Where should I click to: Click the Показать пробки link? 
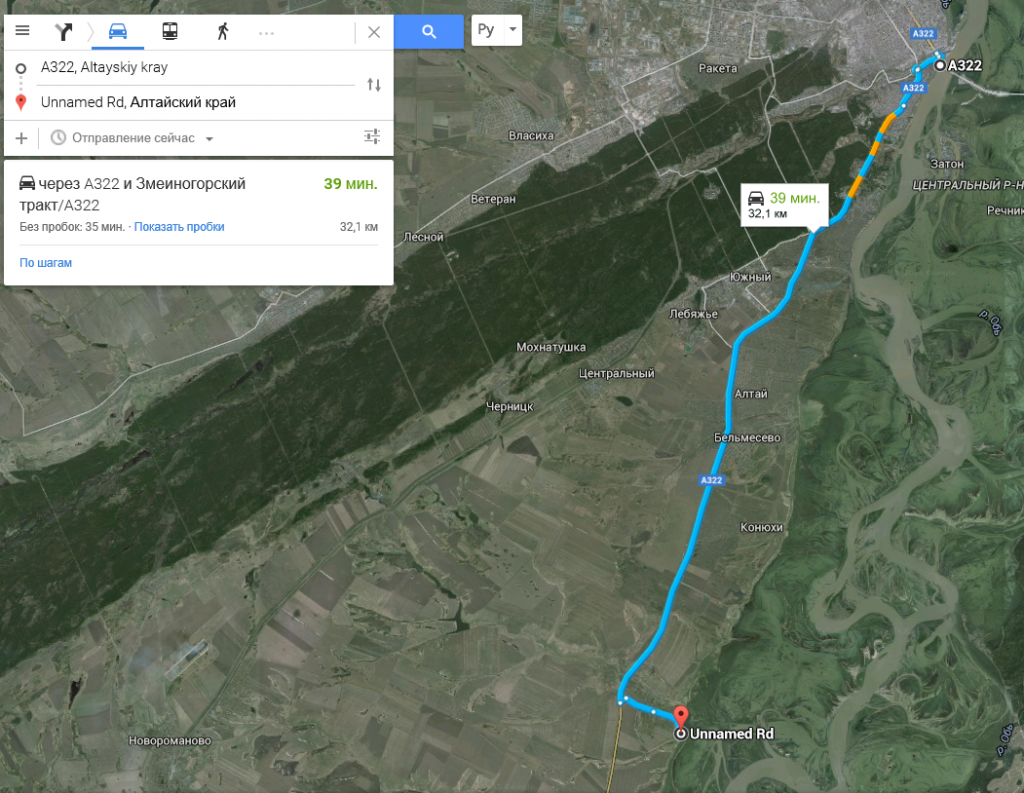click(x=179, y=227)
